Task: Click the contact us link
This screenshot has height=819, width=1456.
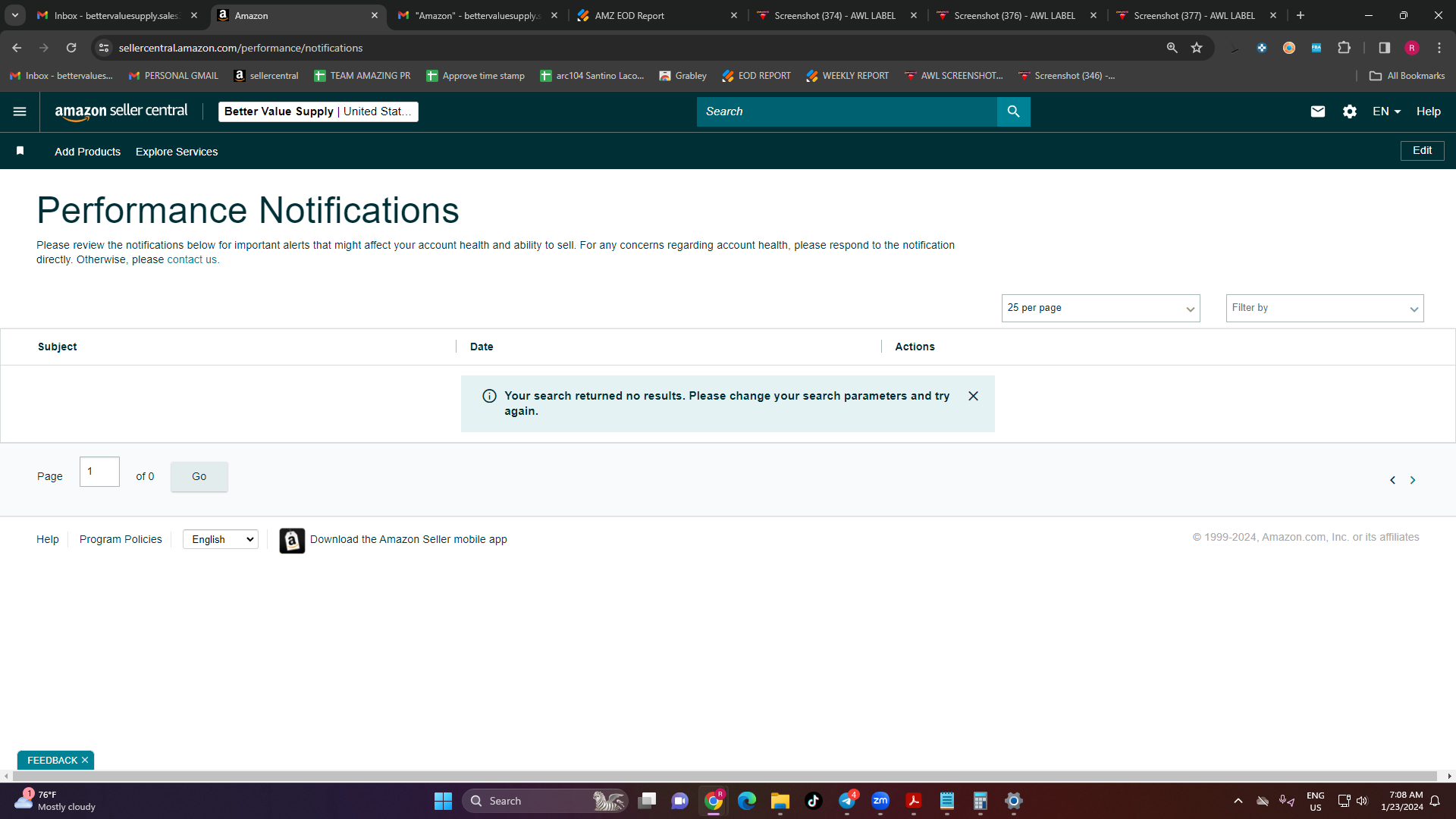Action: click(192, 259)
